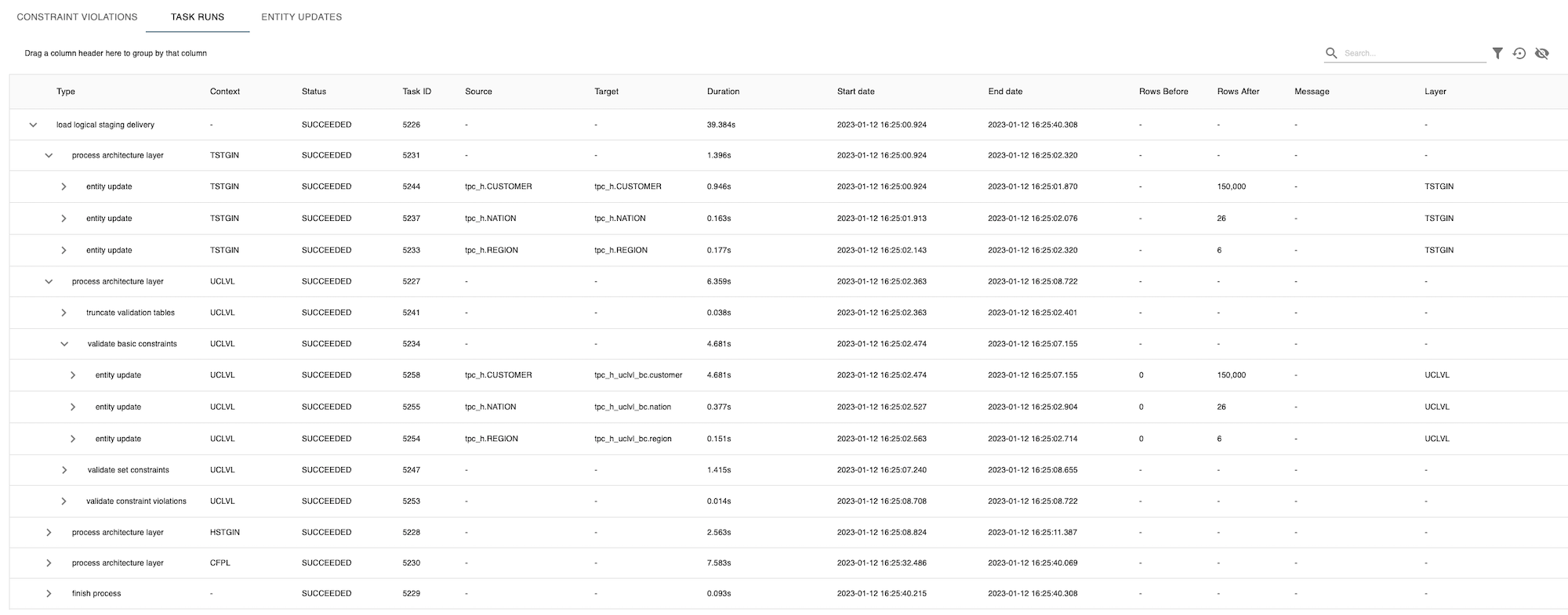
Task: Expand CFPL process architecture layer
Action: tap(49, 563)
